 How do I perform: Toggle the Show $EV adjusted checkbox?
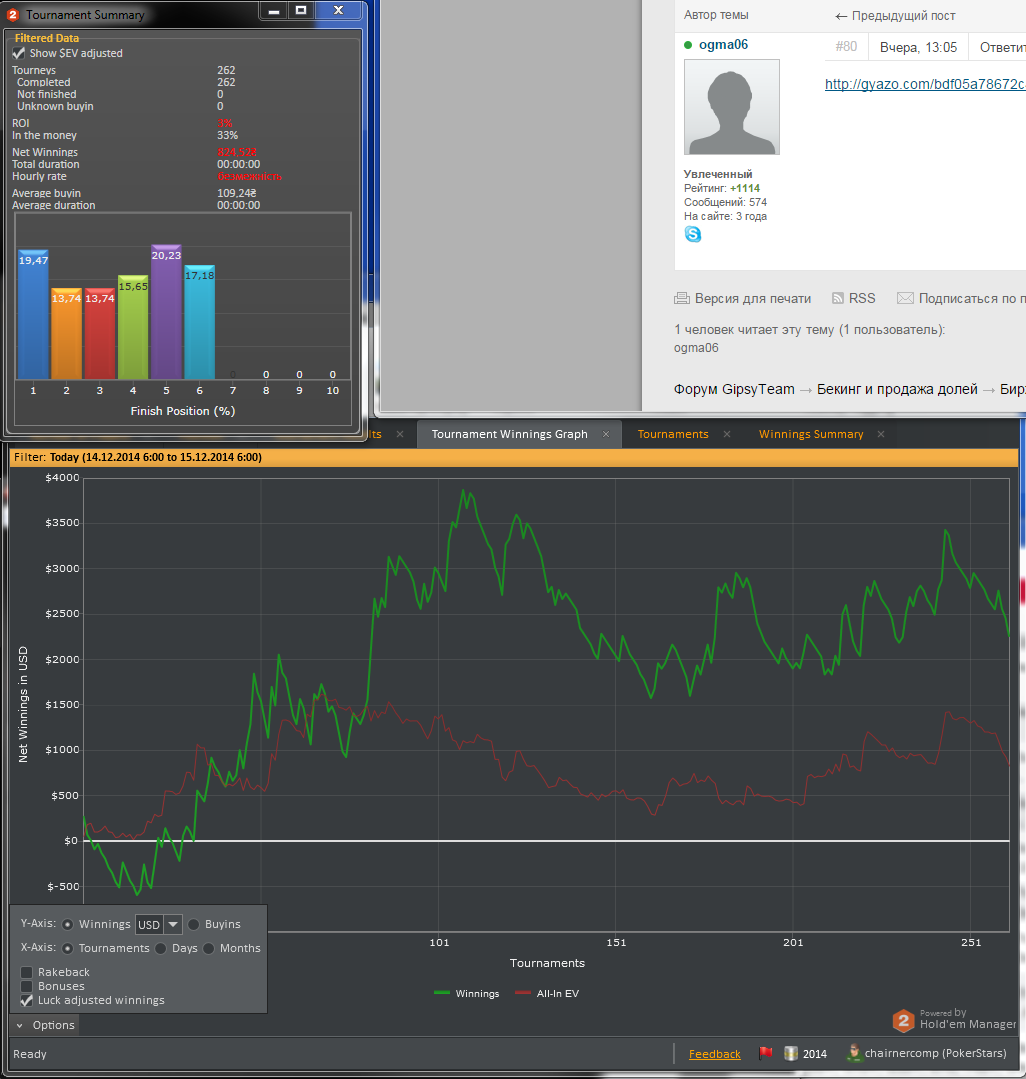tap(19, 53)
